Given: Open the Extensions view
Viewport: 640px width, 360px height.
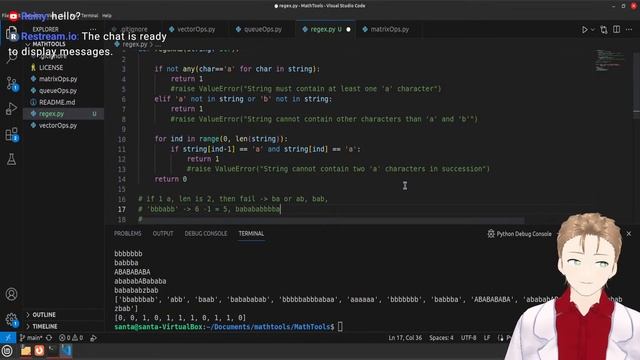Looking at the screenshot, I should tap(11, 134).
